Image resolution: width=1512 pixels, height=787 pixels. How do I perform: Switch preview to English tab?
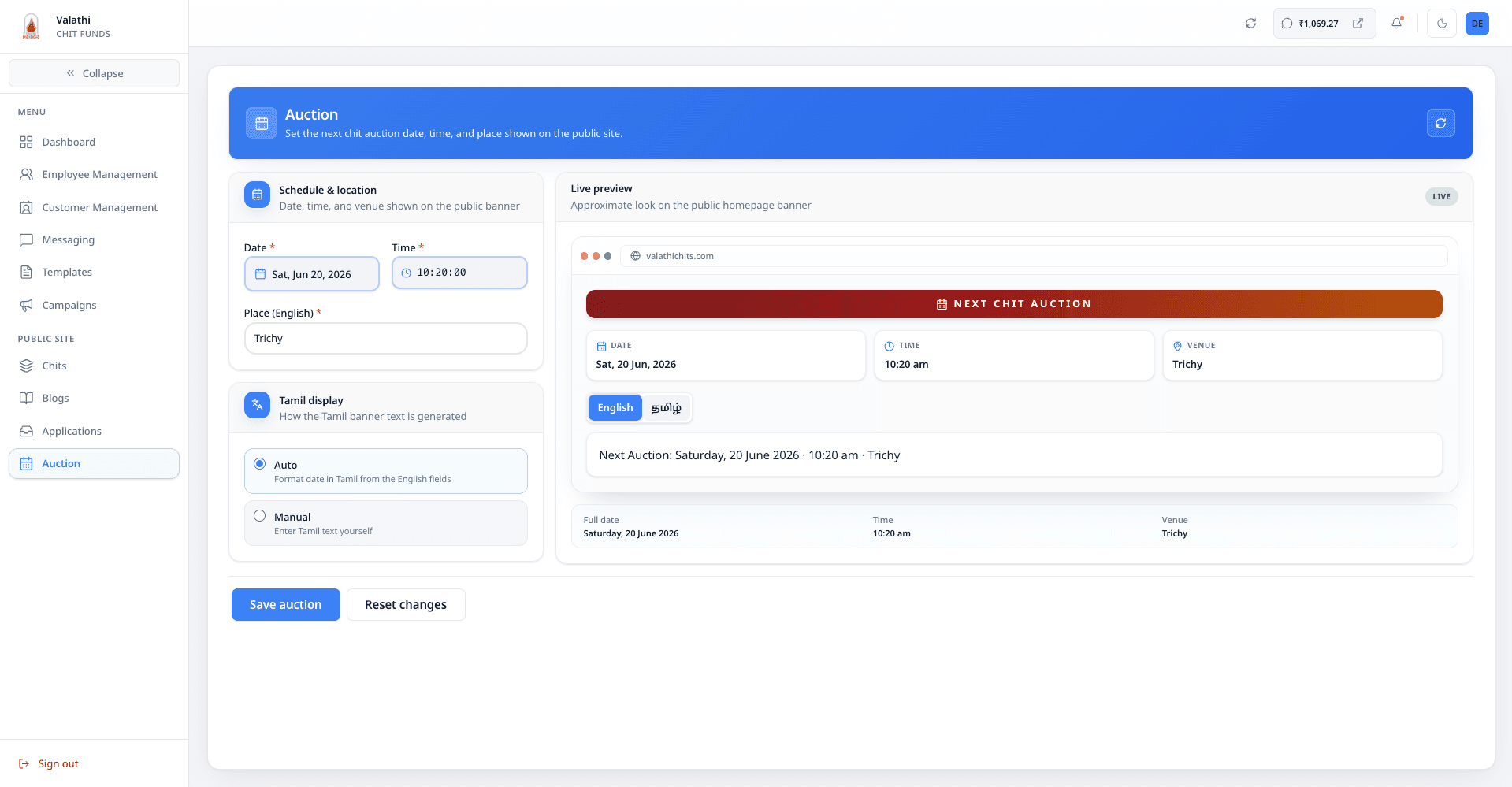click(615, 407)
